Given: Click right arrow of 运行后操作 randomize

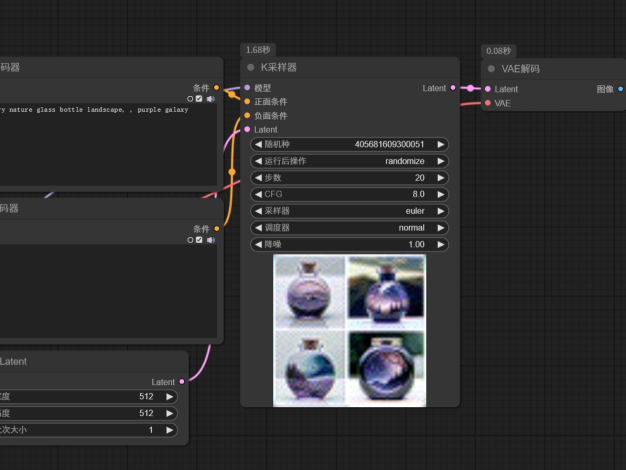Looking at the screenshot, I should pos(441,161).
